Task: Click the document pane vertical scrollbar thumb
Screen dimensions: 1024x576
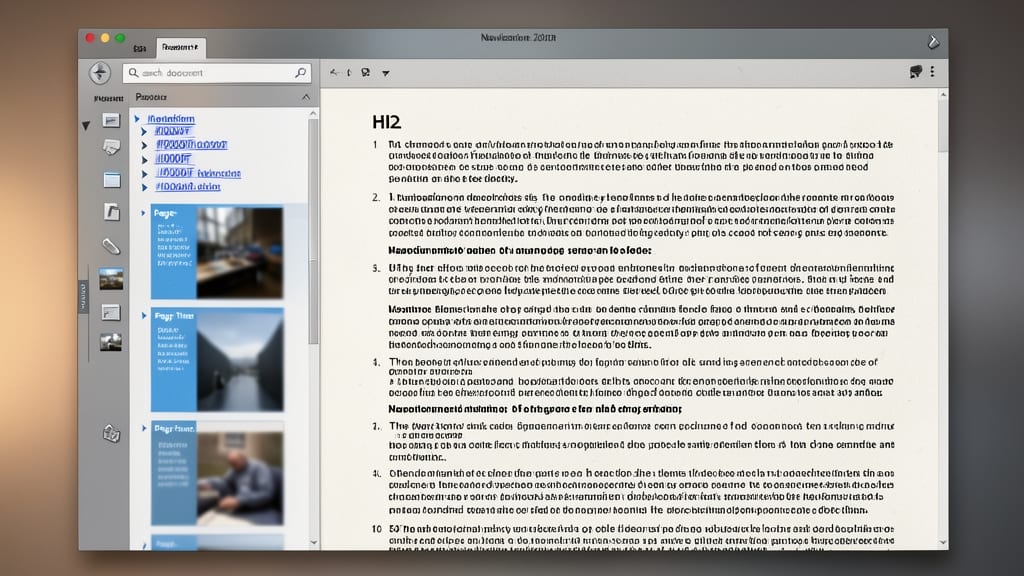Action: tap(942, 126)
